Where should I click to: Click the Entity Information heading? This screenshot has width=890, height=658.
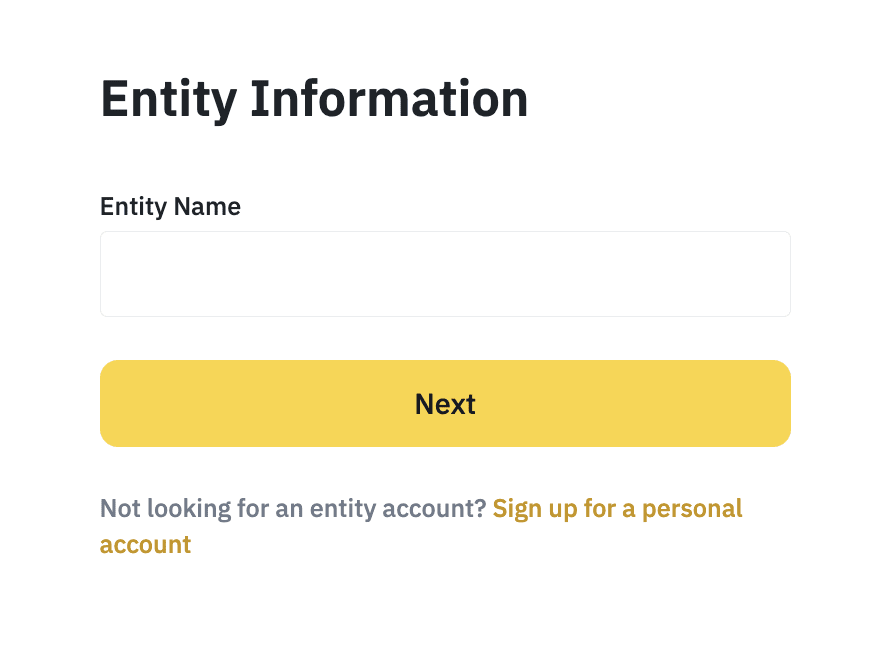pyautogui.click(x=314, y=99)
